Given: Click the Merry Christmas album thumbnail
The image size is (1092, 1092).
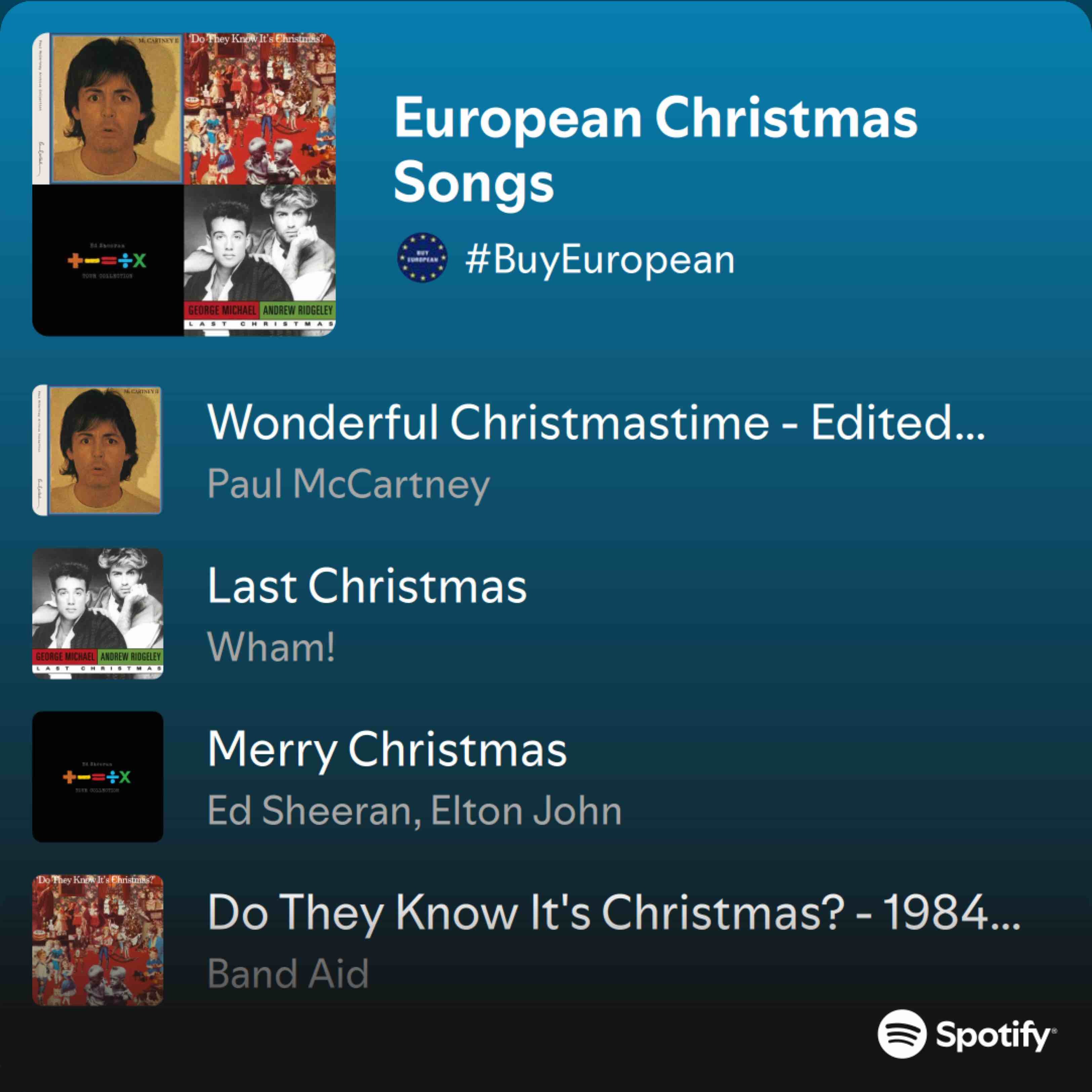Looking at the screenshot, I should coord(98,777).
